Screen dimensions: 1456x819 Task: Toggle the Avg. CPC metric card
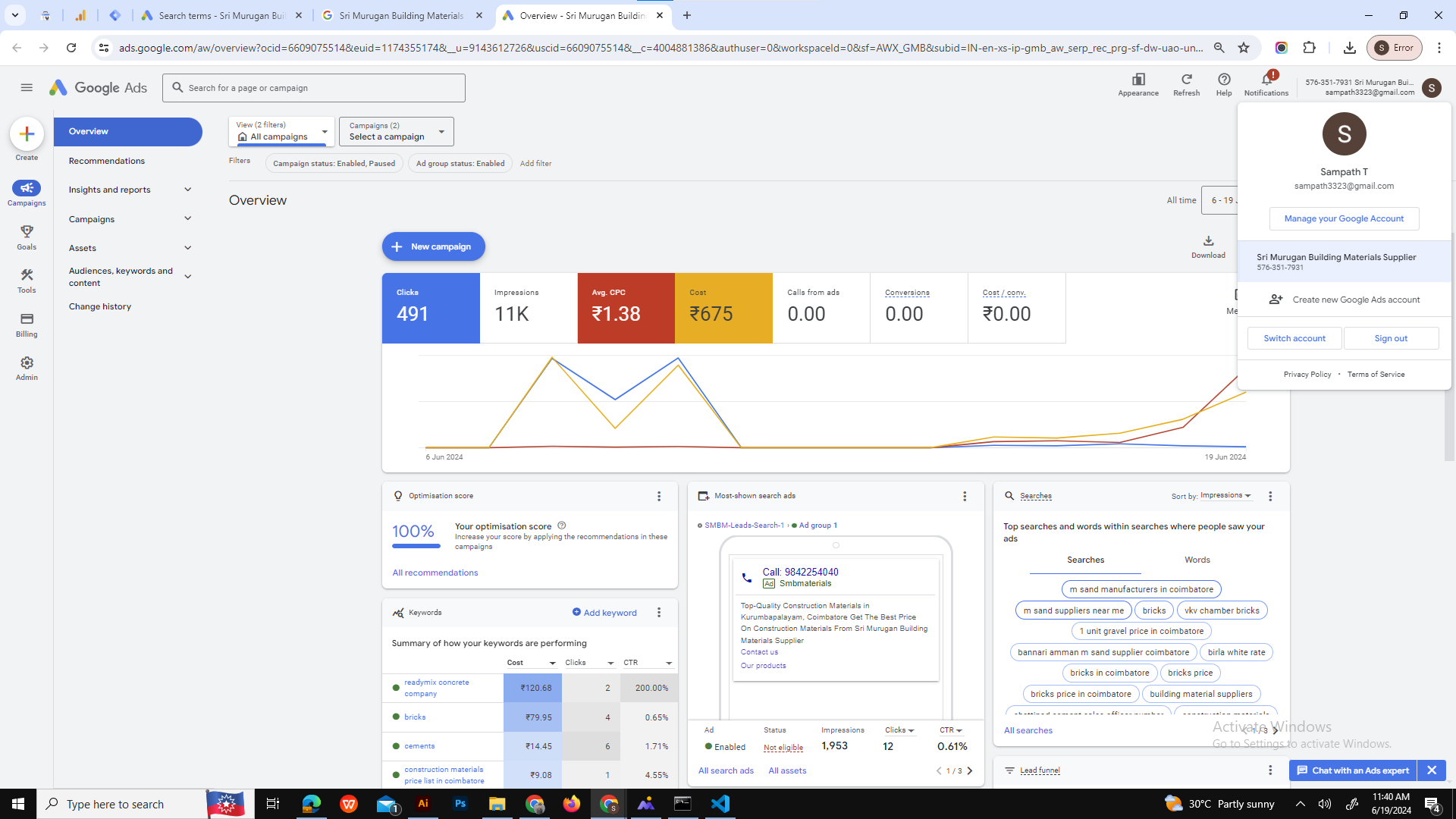tap(626, 308)
